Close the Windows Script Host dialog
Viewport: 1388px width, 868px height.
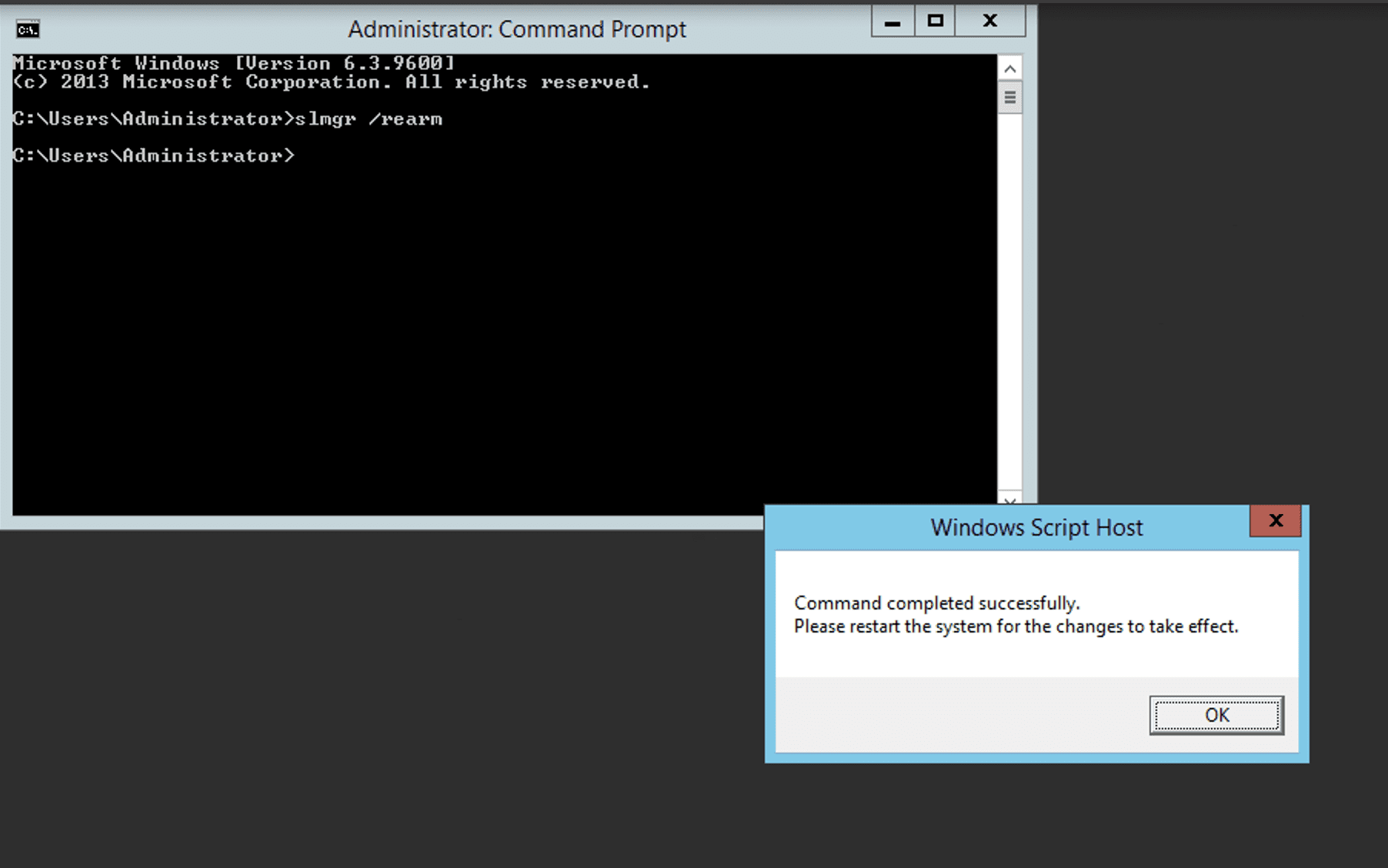click(x=1275, y=521)
